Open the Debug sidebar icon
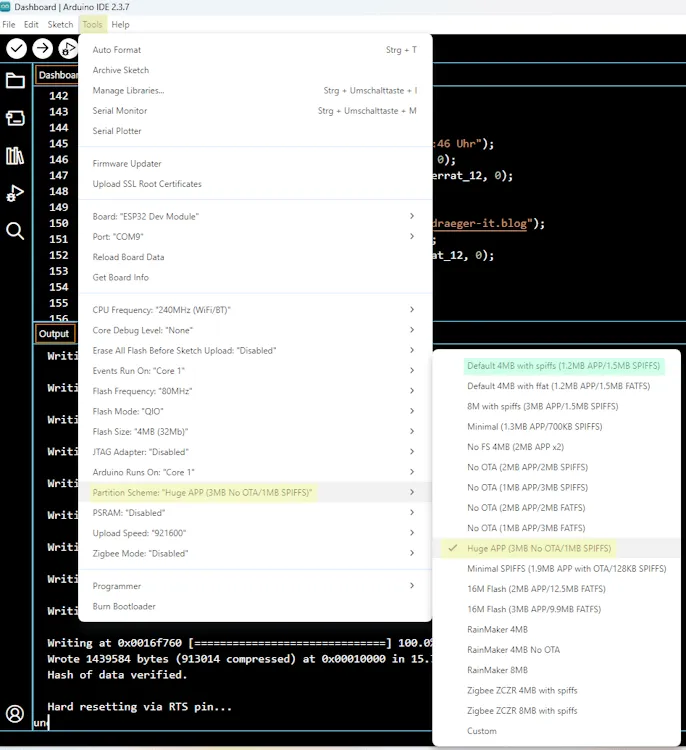 15,193
